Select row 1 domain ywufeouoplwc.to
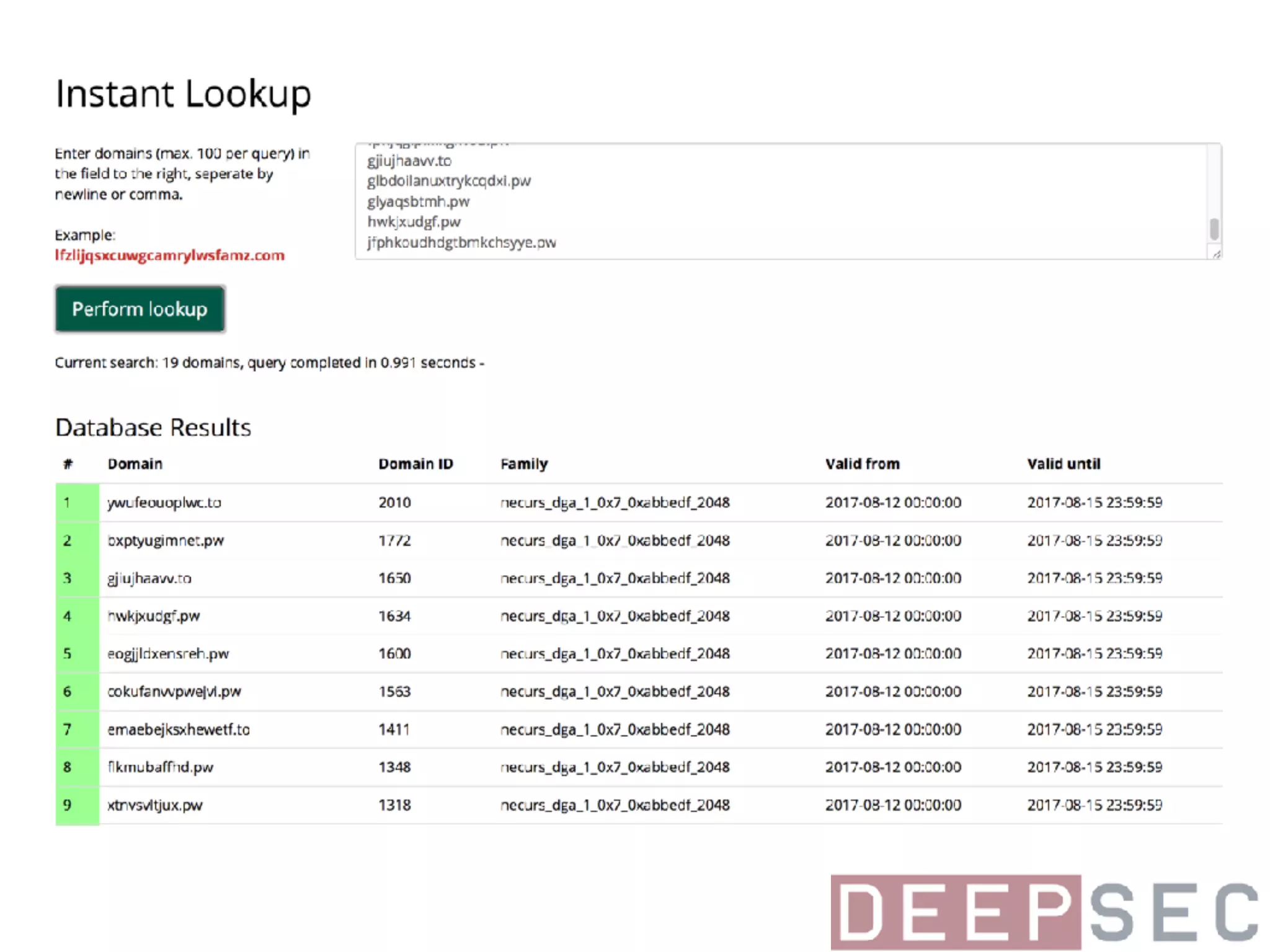 coord(164,503)
